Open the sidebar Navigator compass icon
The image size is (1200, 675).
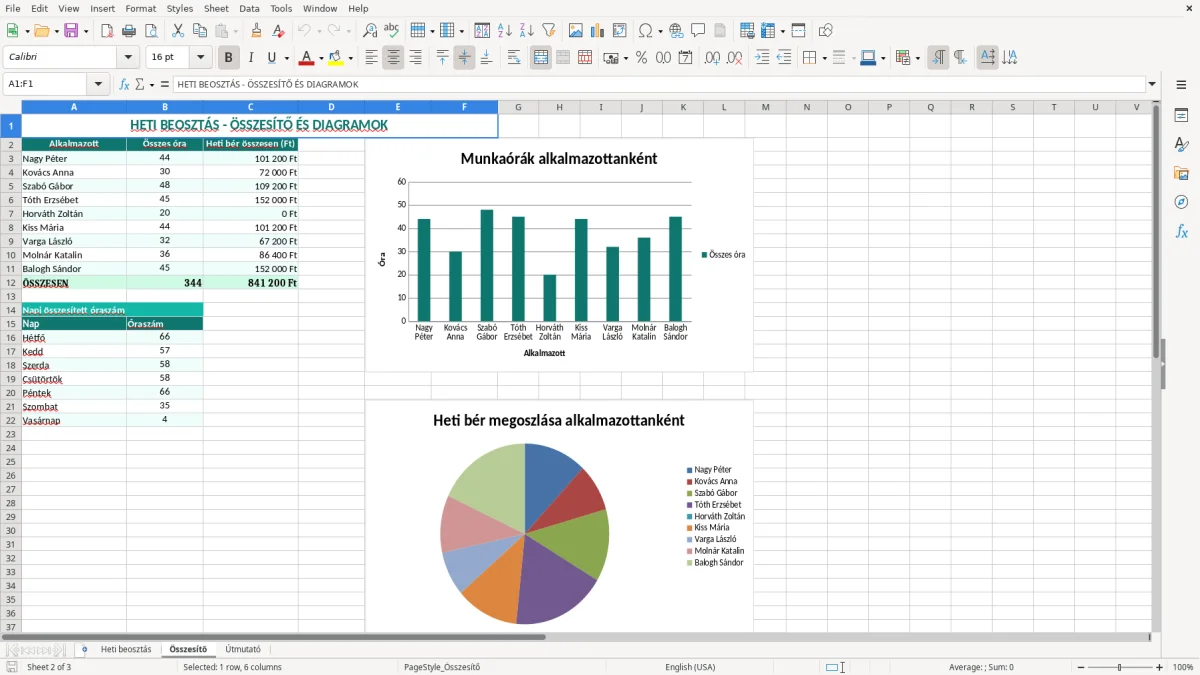pyautogui.click(x=1181, y=203)
